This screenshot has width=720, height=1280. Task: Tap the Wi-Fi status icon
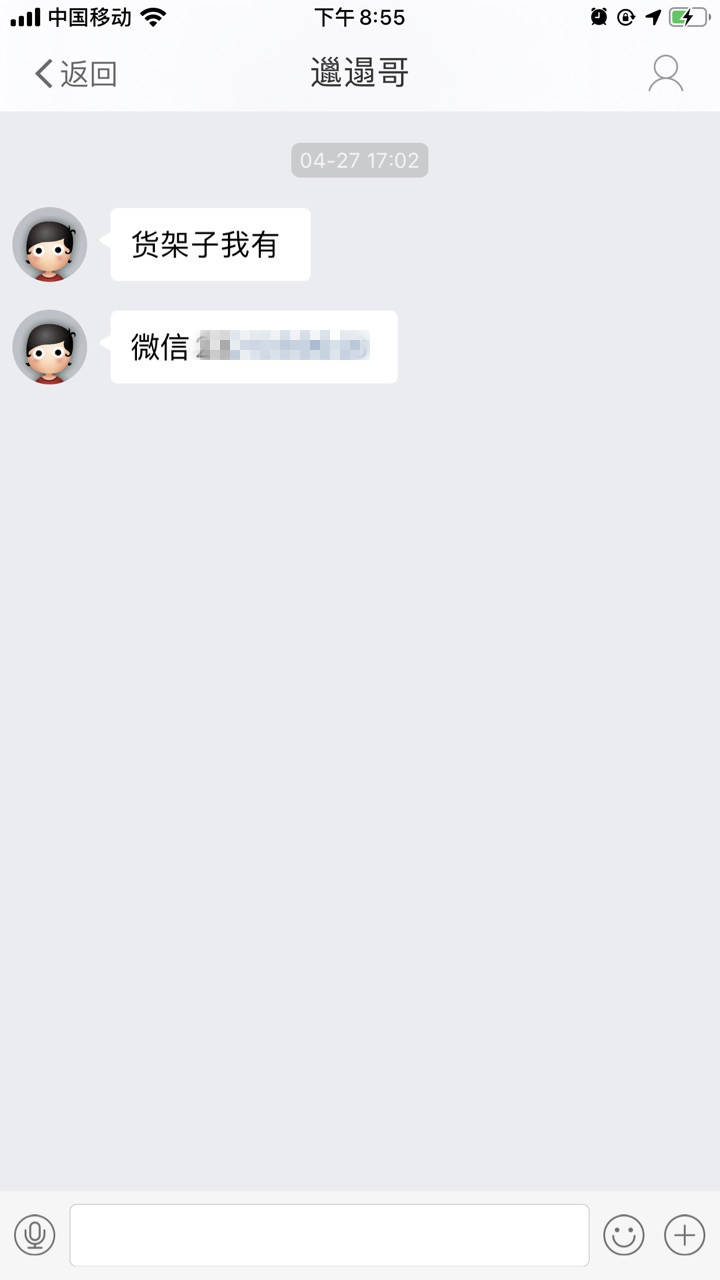(x=153, y=17)
